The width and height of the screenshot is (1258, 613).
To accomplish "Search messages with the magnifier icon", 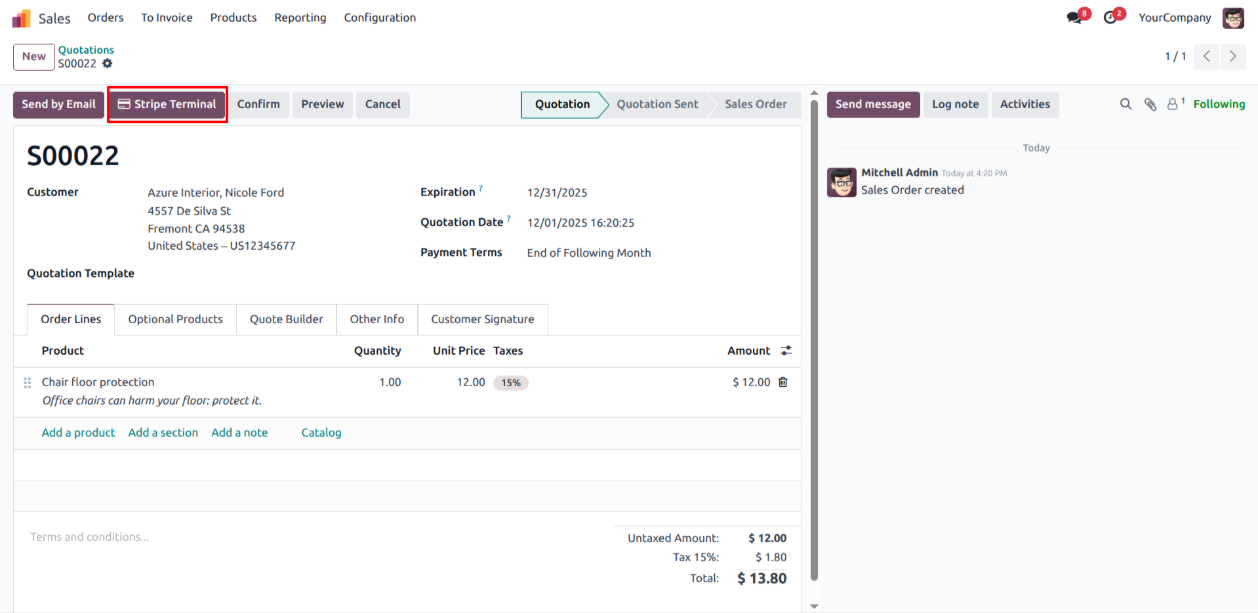I will click(x=1125, y=104).
